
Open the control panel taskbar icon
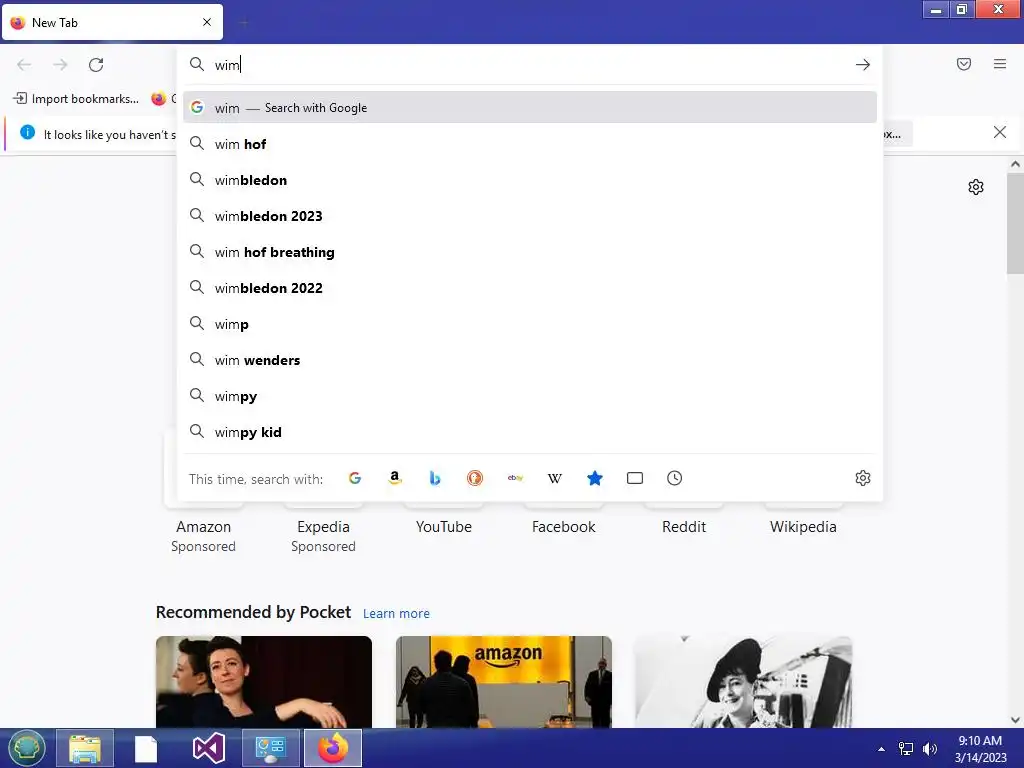click(271, 748)
